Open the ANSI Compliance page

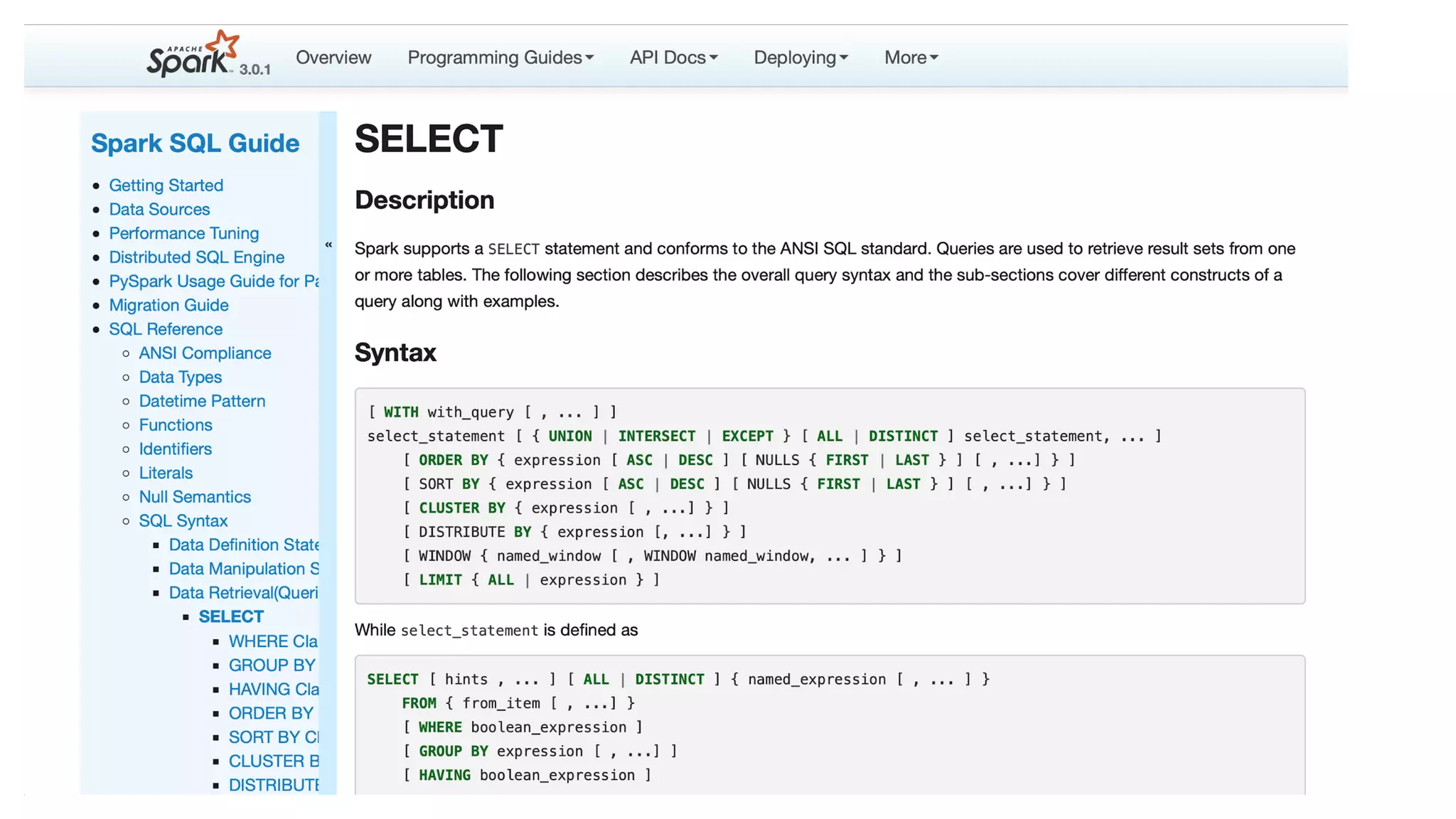[x=205, y=353]
